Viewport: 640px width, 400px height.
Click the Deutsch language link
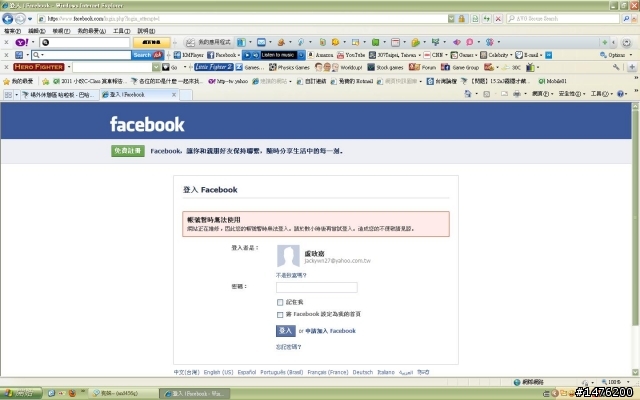click(362, 372)
